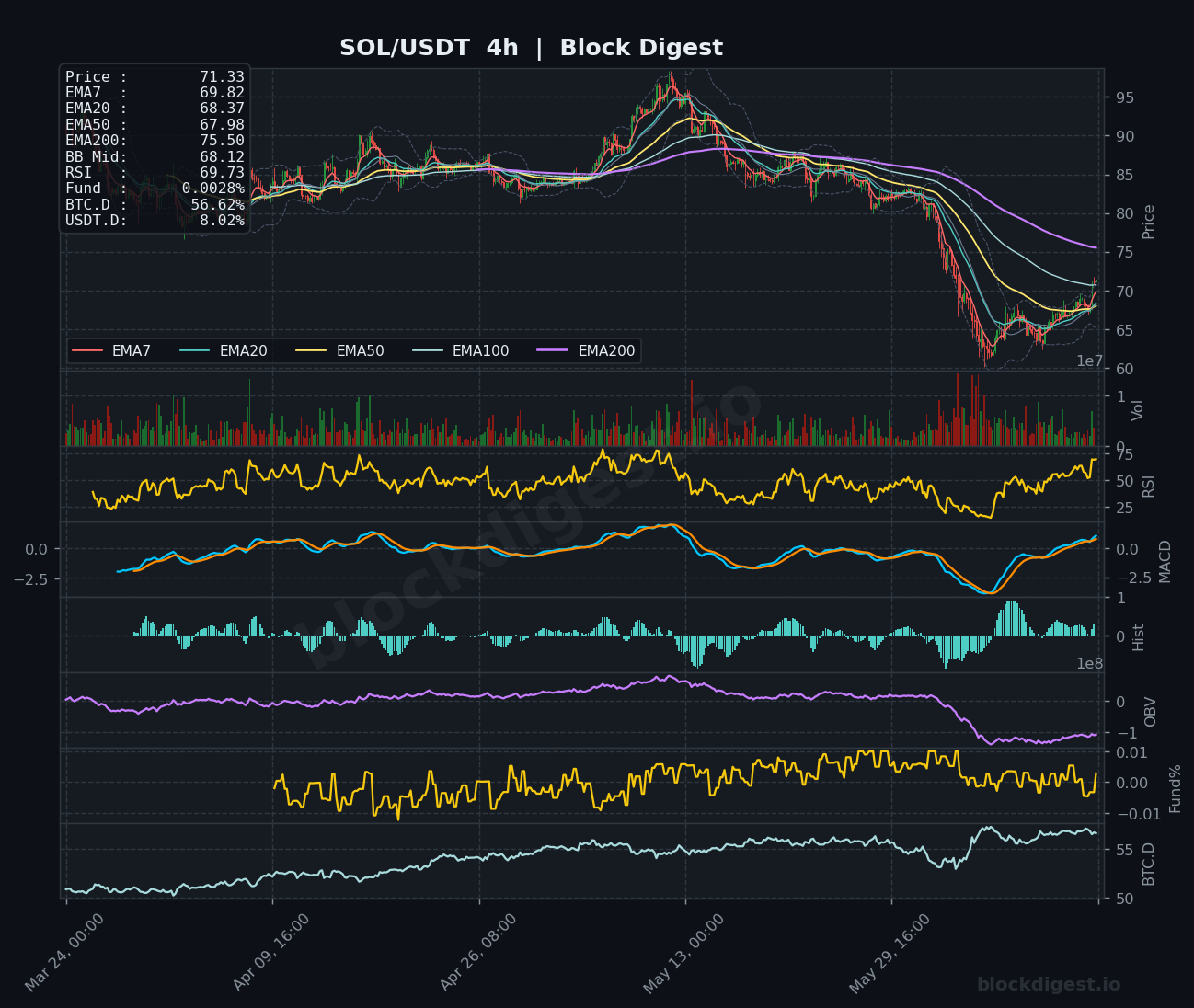Click the red EMA7 legend color line
This screenshot has width=1194, height=1008.
click(x=87, y=350)
